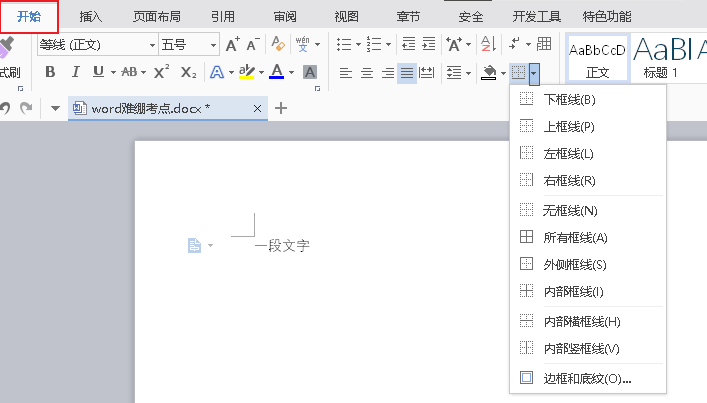
Task: Click the character shading icon
Action: tap(310, 72)
